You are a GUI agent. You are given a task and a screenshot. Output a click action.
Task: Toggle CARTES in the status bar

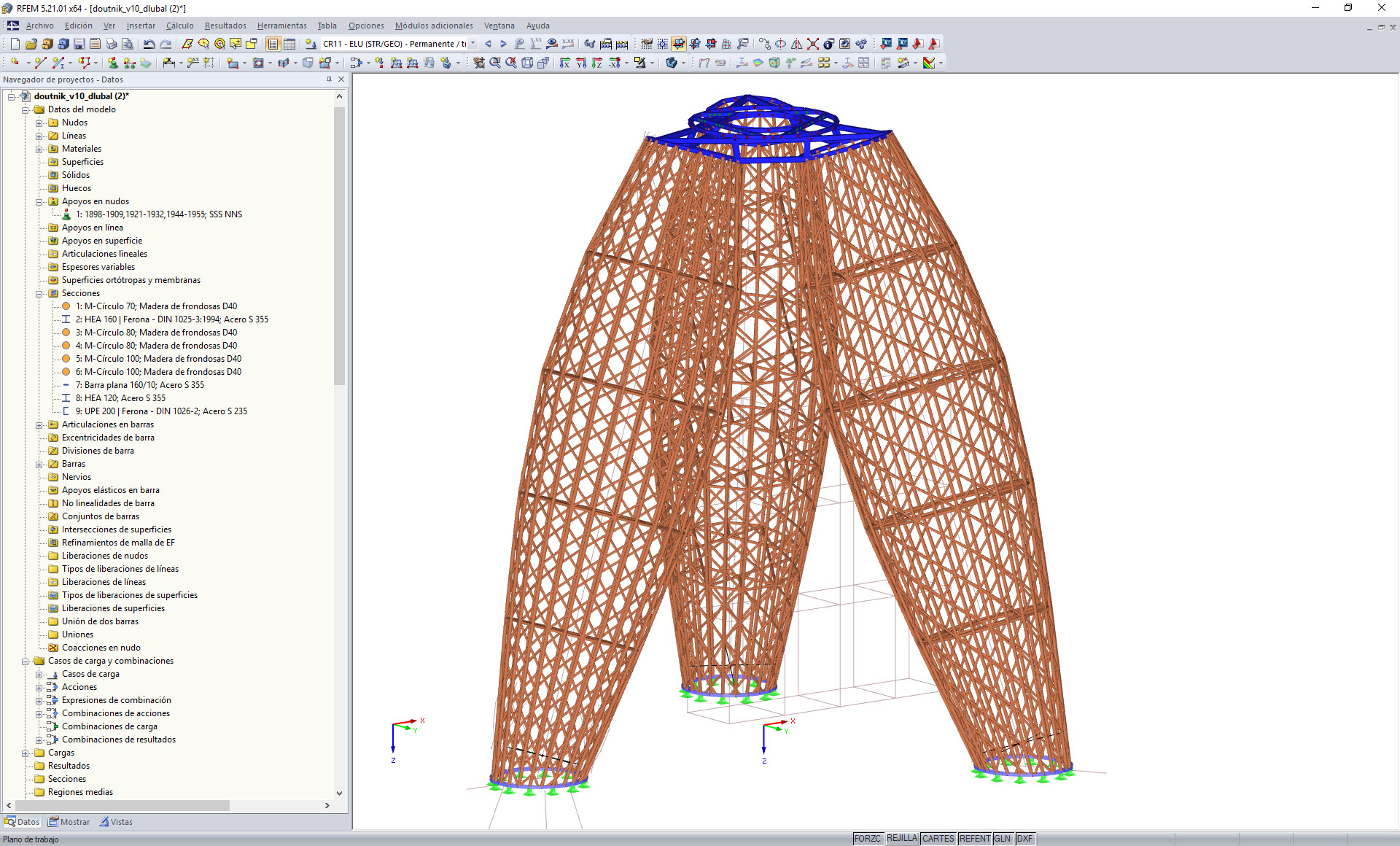[x=938, y=838]
